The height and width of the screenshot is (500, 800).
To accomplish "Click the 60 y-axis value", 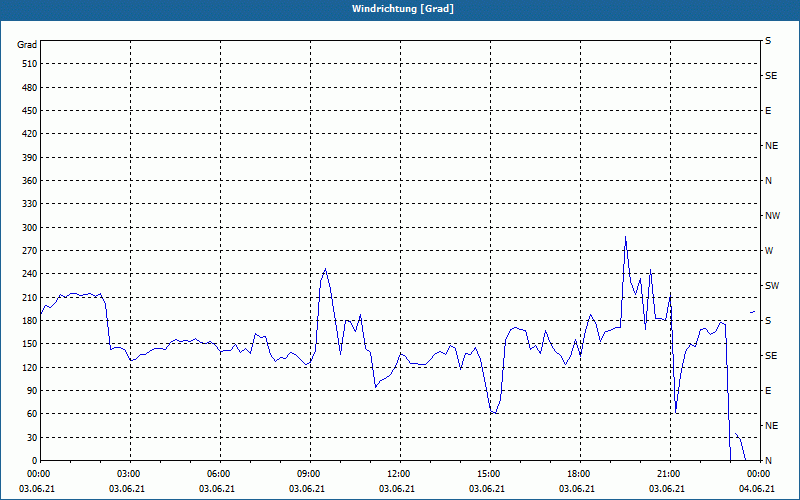I will point(32,414).
